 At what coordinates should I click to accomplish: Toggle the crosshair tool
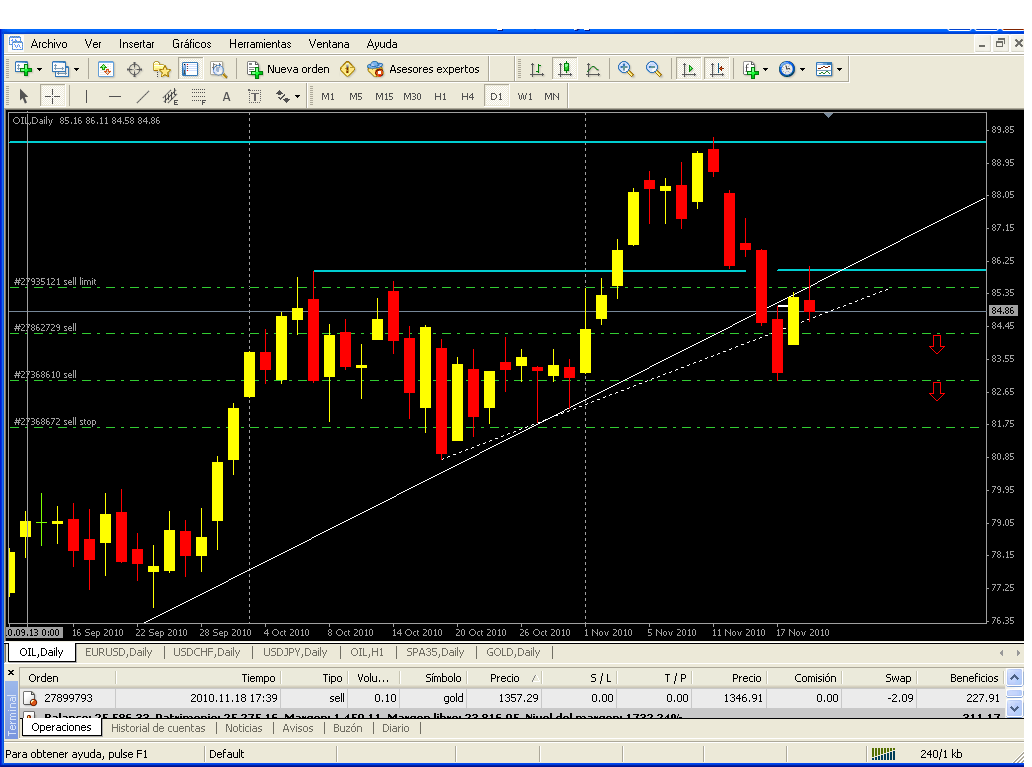coord(52,97)
